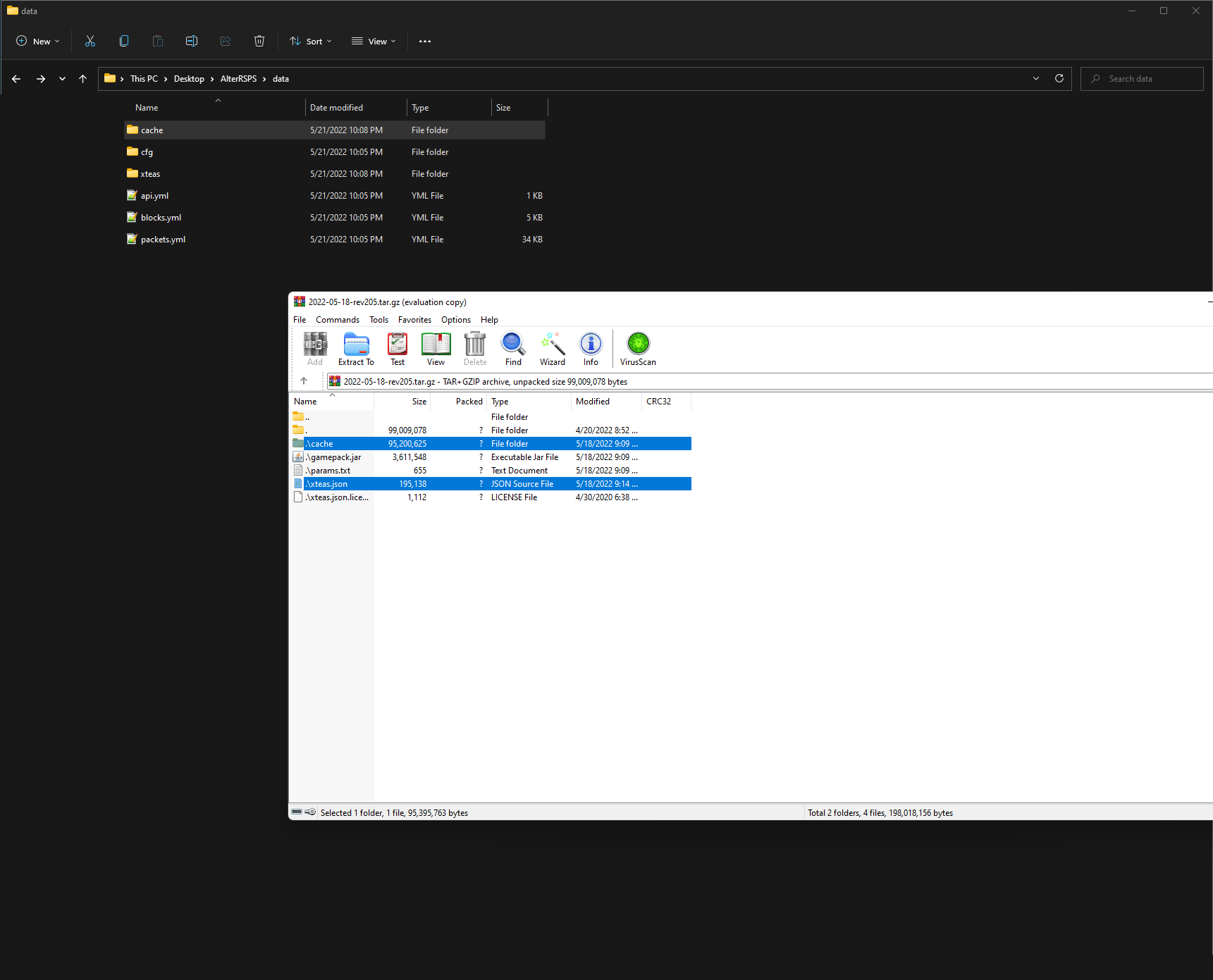This screenshot has height=980, width=1213.
Task: Open address bar history dropdown
Action: (1036, 78)
